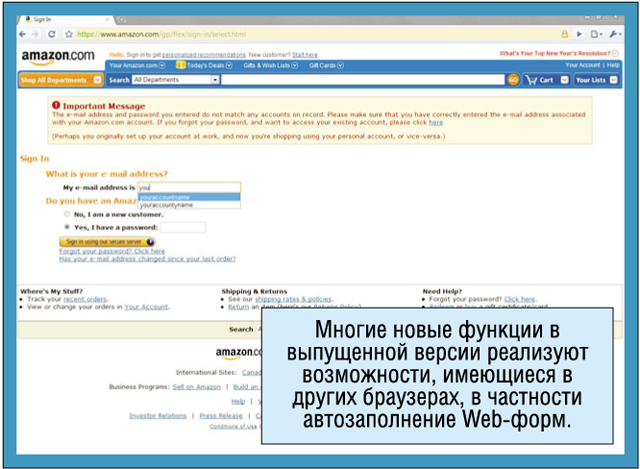Click the new tab button
The image size is (640, 469).
[x=121, y=19]
